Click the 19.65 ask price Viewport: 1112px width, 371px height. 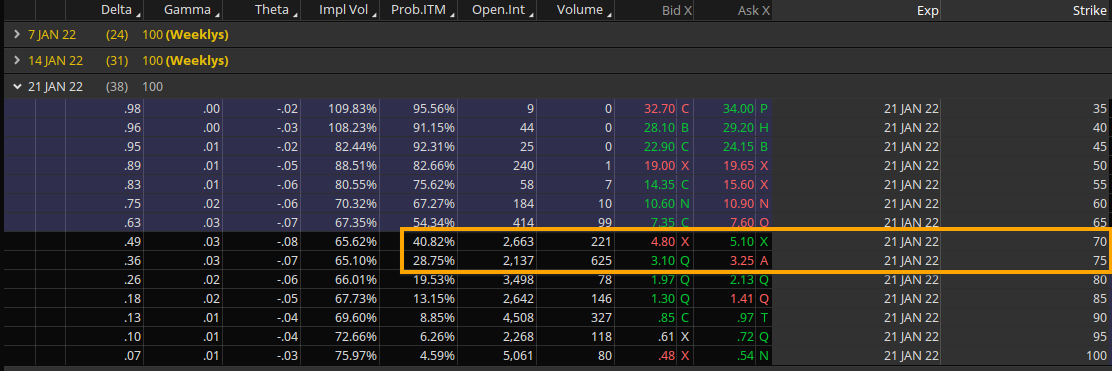(x=738, y=166)
